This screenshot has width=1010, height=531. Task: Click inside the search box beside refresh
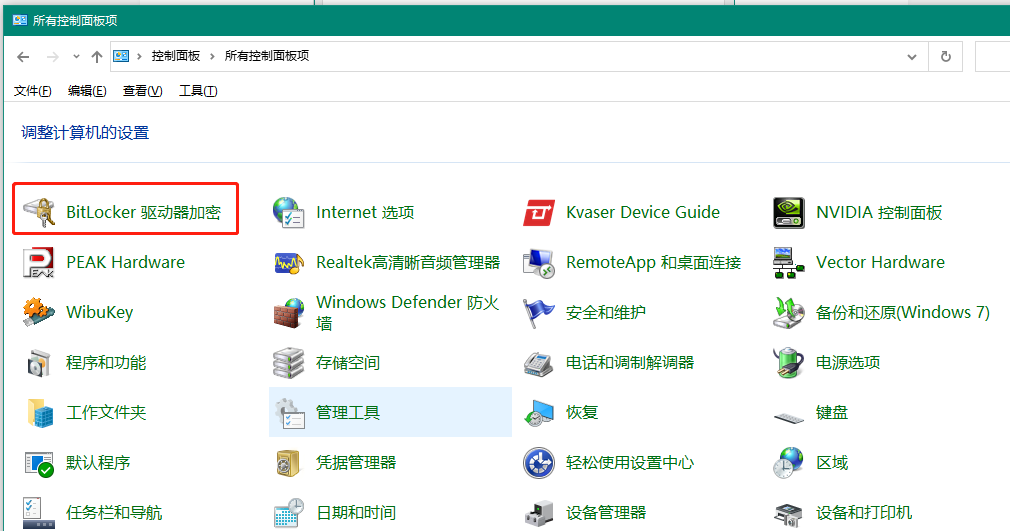tap(993, 57)
